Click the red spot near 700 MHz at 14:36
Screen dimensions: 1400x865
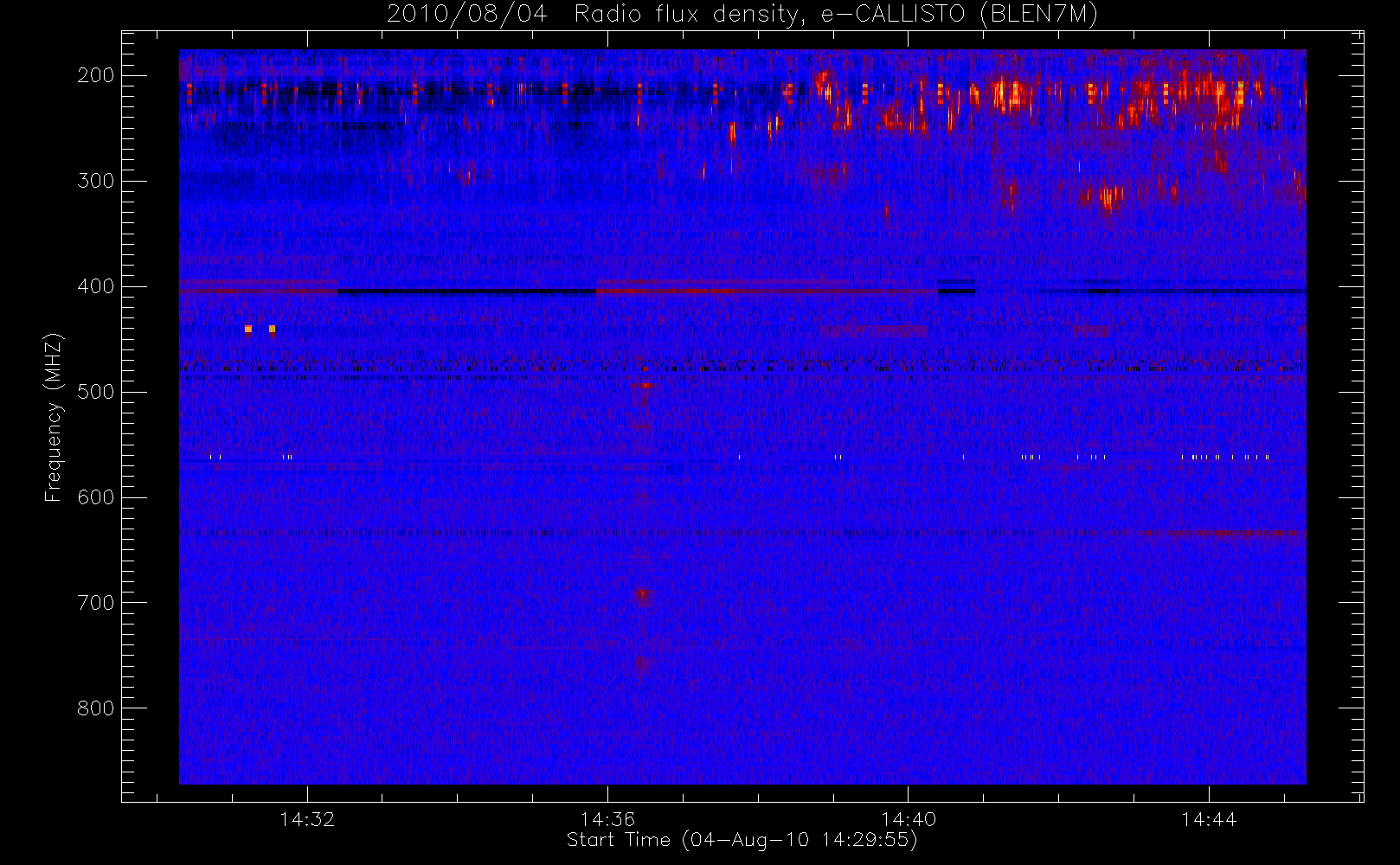click(641, 595)
